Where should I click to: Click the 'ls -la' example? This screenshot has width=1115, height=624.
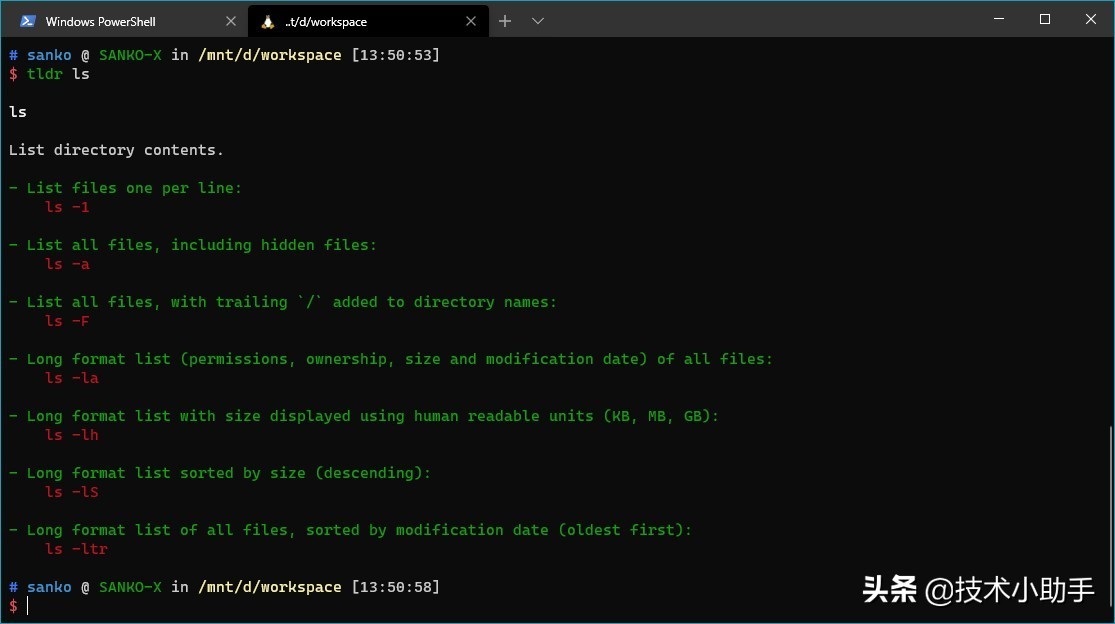(x=72, y=378)
